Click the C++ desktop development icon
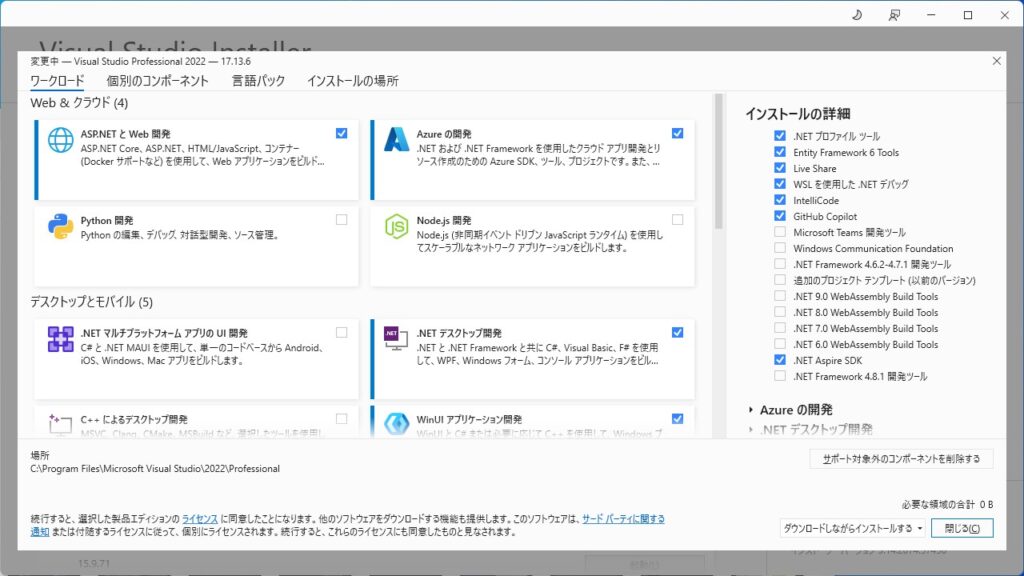The height and width of the screenshot is (576, 1024). [x=60, y=424]
